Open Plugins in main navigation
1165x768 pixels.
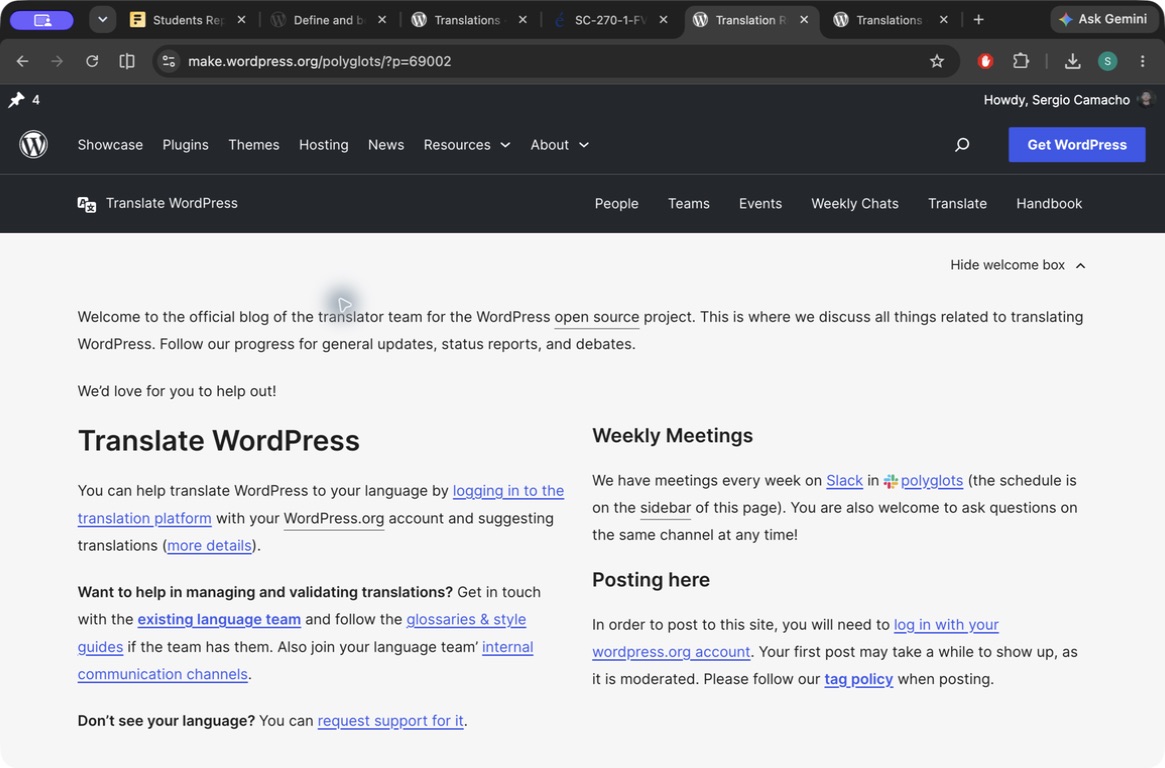click(186, 145)
